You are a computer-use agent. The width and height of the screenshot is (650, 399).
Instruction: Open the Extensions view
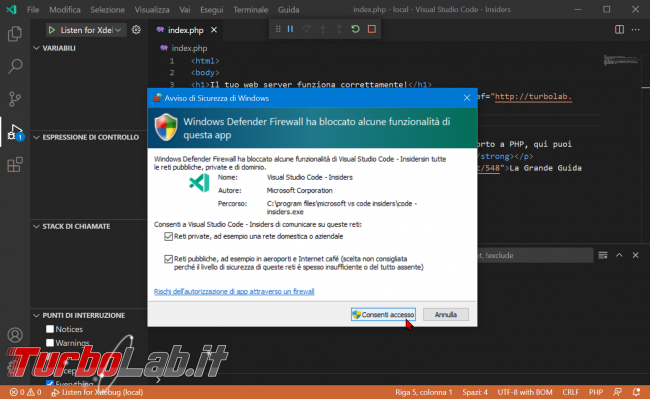(x=15, y=165)
